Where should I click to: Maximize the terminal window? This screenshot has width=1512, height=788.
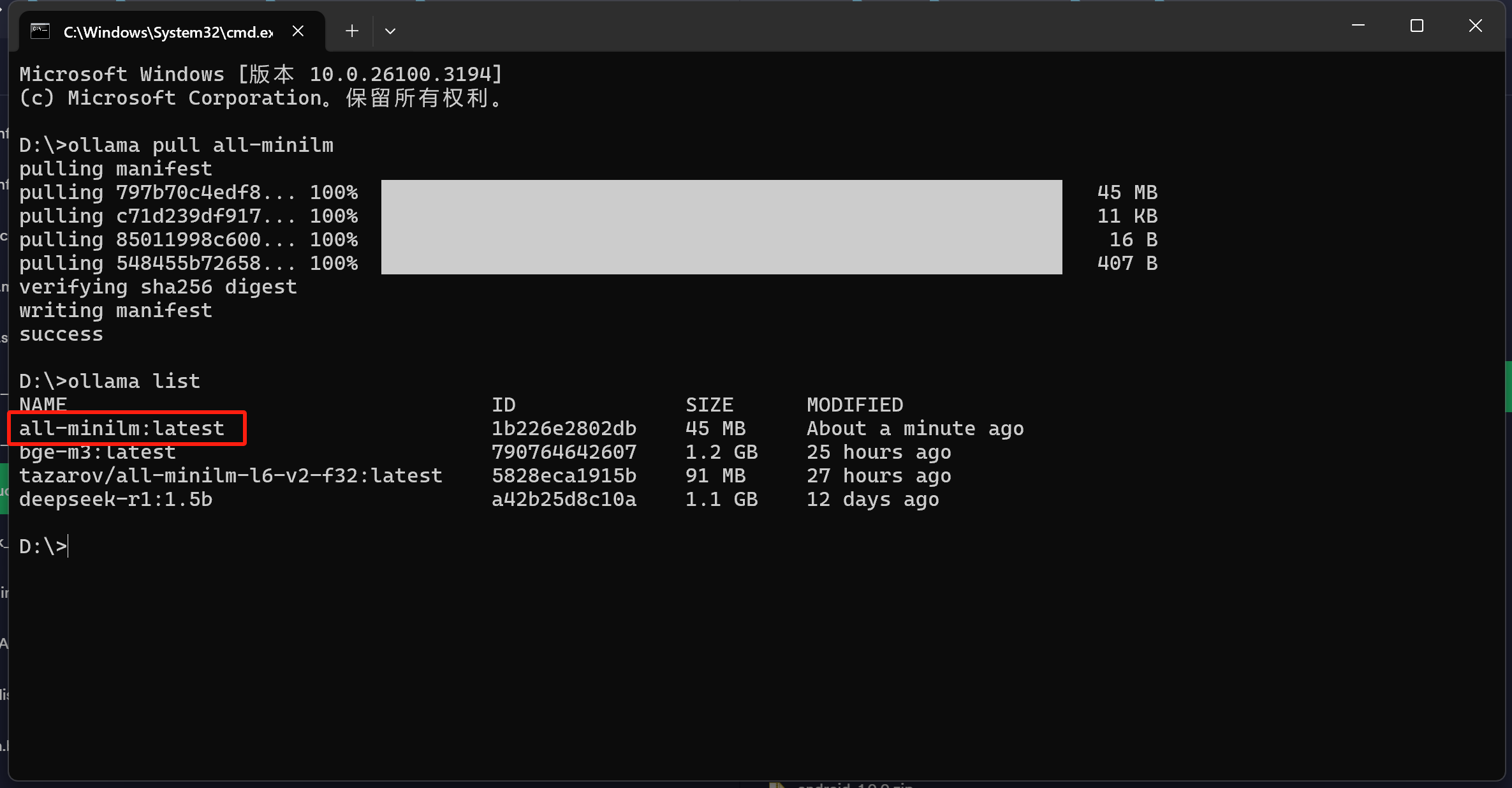pyautogui.click(x=1416, y=26)
